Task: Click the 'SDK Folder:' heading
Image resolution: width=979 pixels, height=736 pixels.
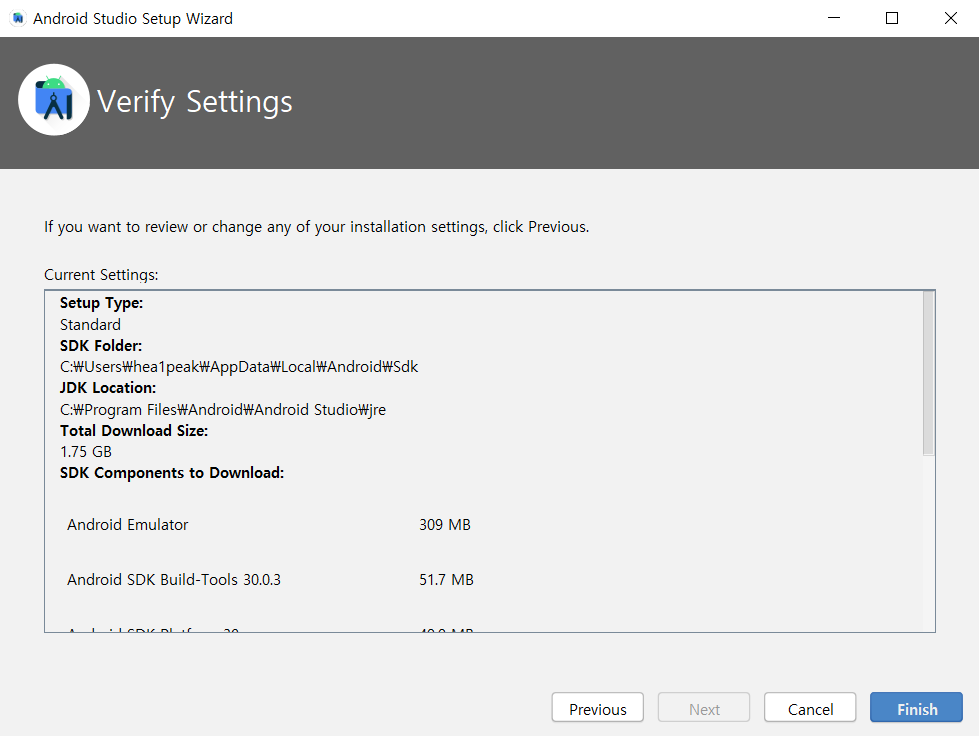Action: tap(101, 346)
